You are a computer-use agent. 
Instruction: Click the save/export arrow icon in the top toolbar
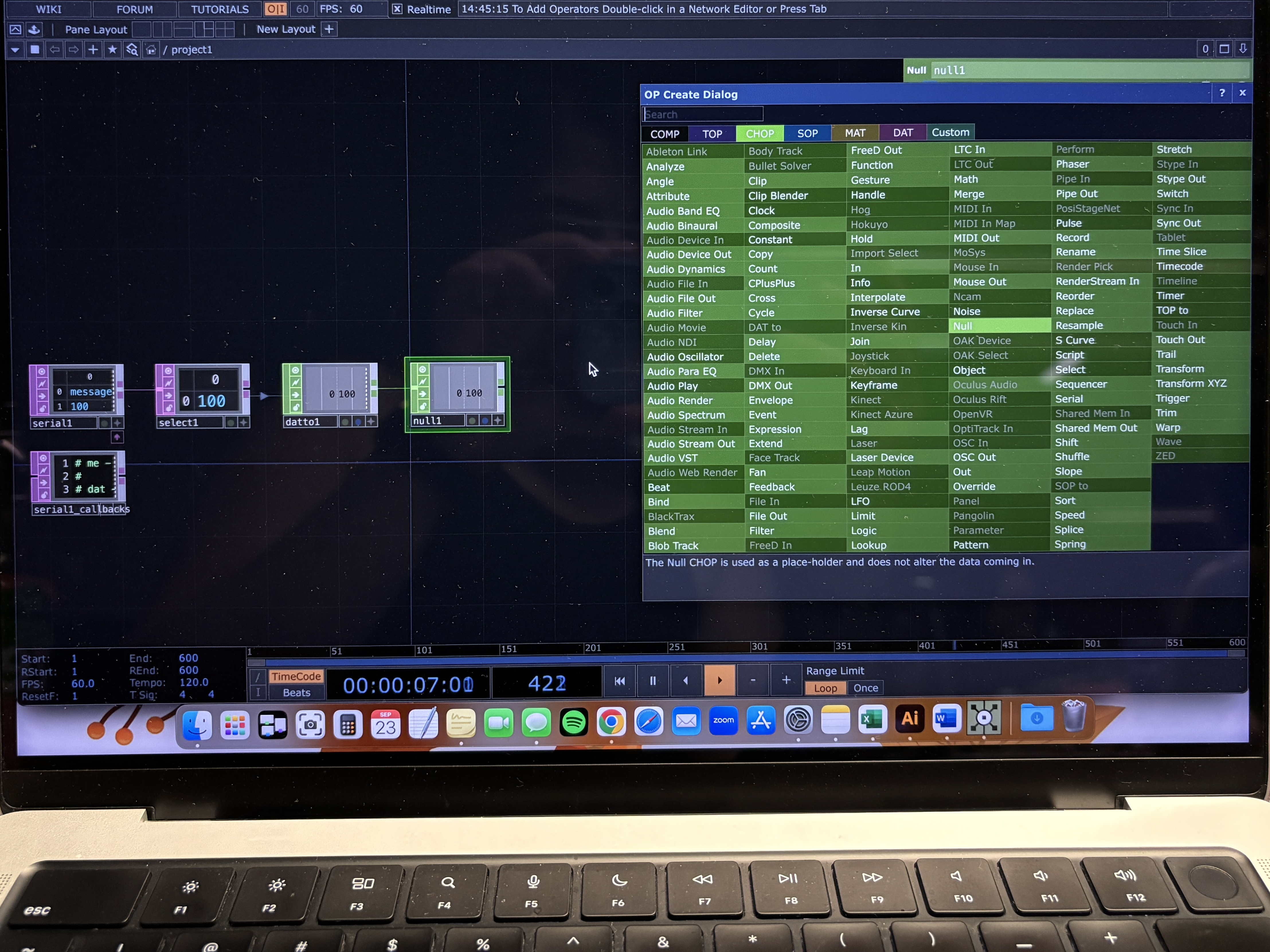(x=34, y=29)
